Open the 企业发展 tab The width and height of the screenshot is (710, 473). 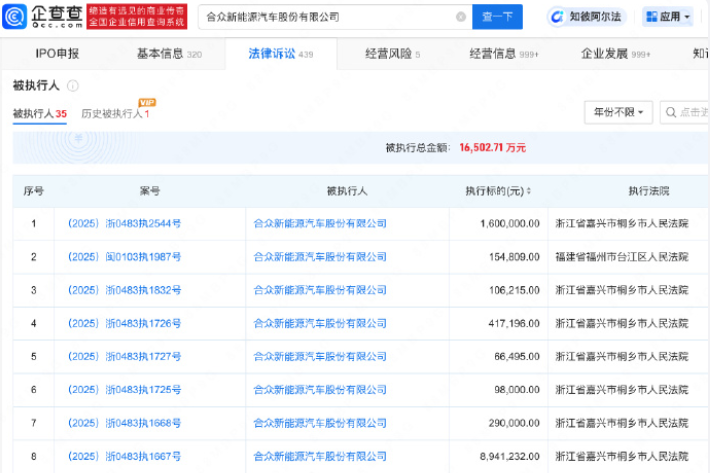click(619, 53)
